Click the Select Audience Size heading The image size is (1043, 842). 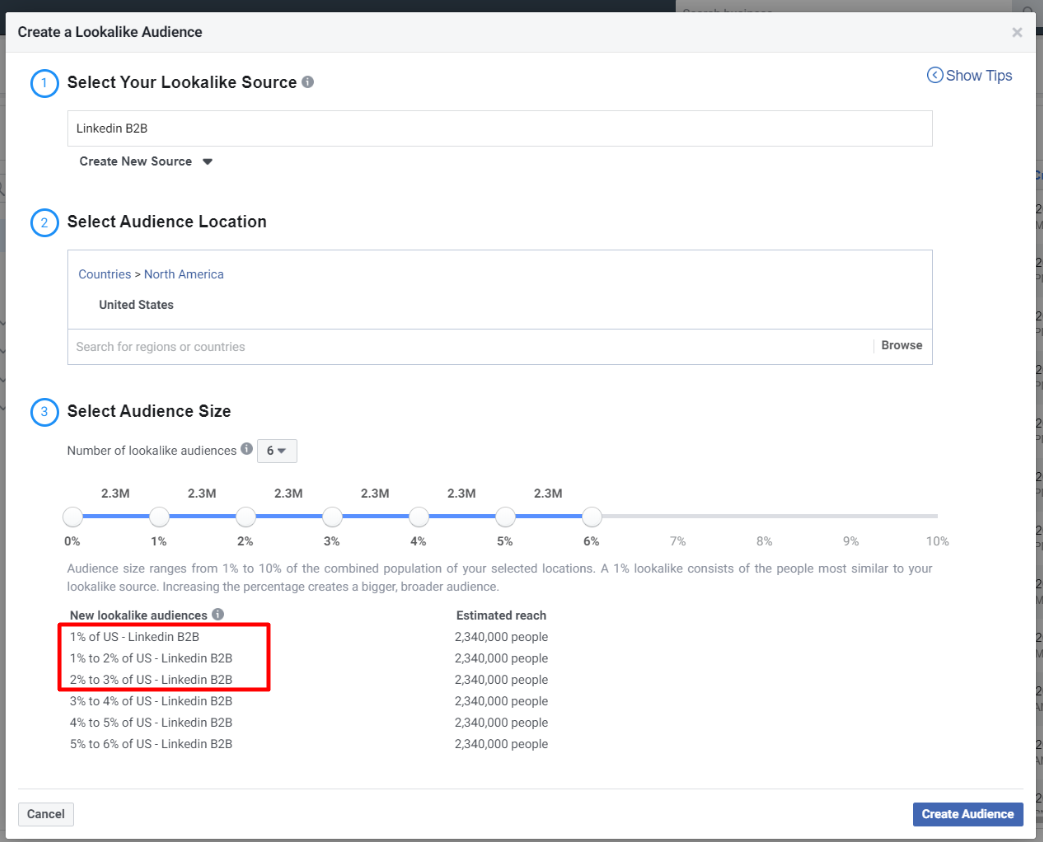tap(149, 411)
